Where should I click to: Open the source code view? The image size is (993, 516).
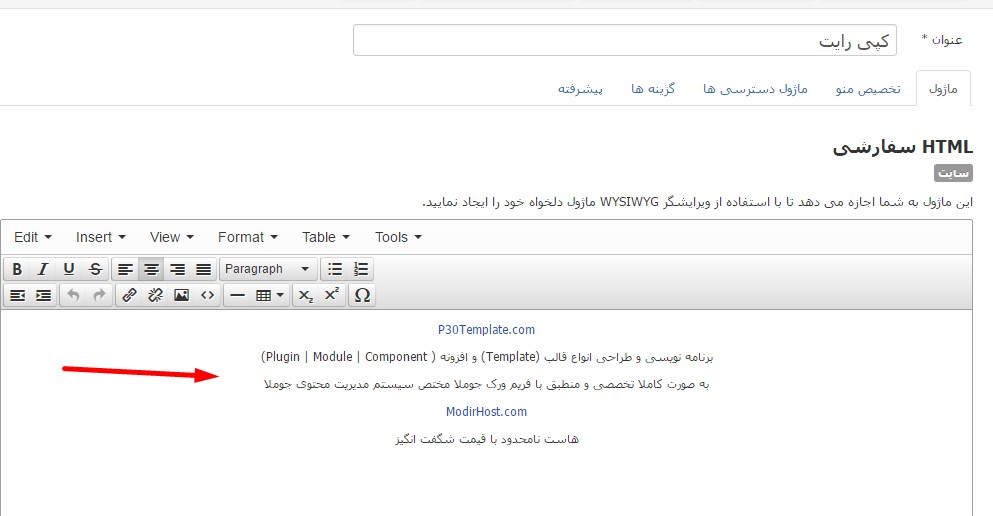pos(207,295)
